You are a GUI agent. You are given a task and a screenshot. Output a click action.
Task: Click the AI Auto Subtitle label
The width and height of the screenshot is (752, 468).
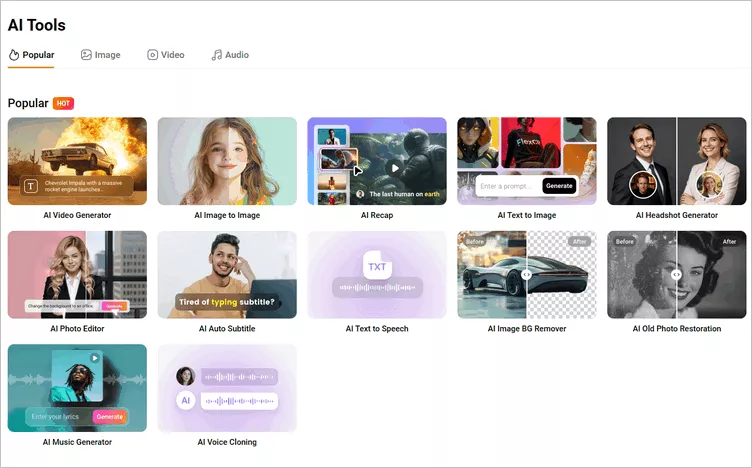[227, 328]
